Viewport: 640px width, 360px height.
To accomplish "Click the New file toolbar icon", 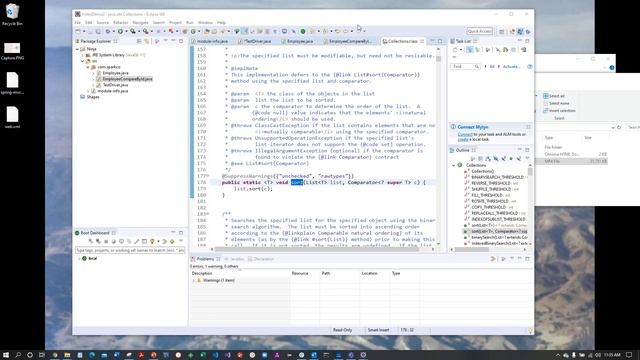I will (78, 31).
